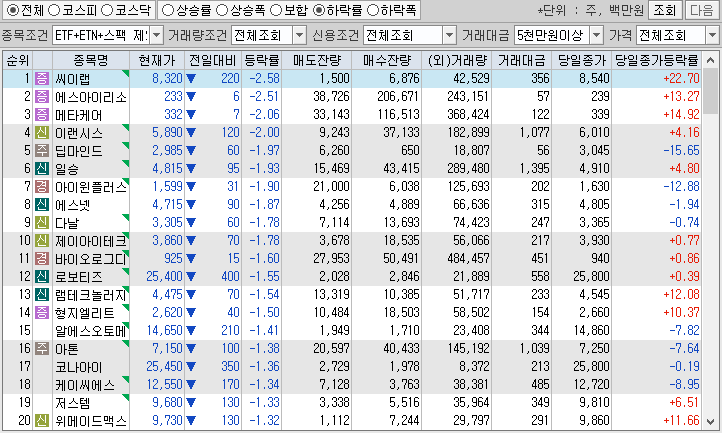Select the 보합 radio option
The width and height of the screenshot is (722, 433).
click(276, 10)
